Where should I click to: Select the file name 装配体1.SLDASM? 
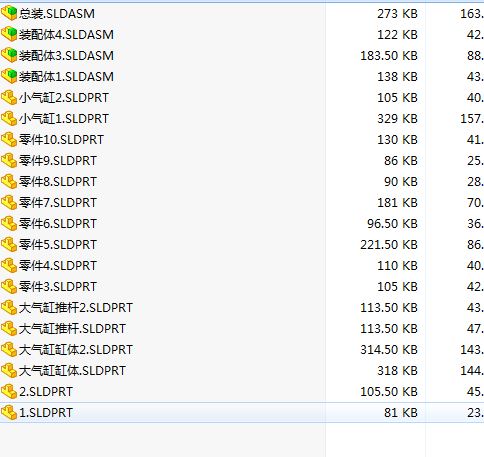point(66,77)
